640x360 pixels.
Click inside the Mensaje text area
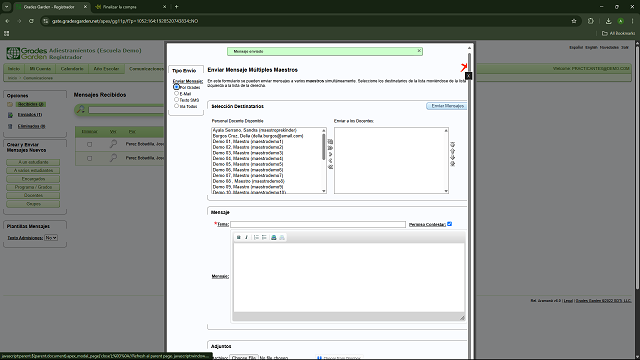pos(349,278)
